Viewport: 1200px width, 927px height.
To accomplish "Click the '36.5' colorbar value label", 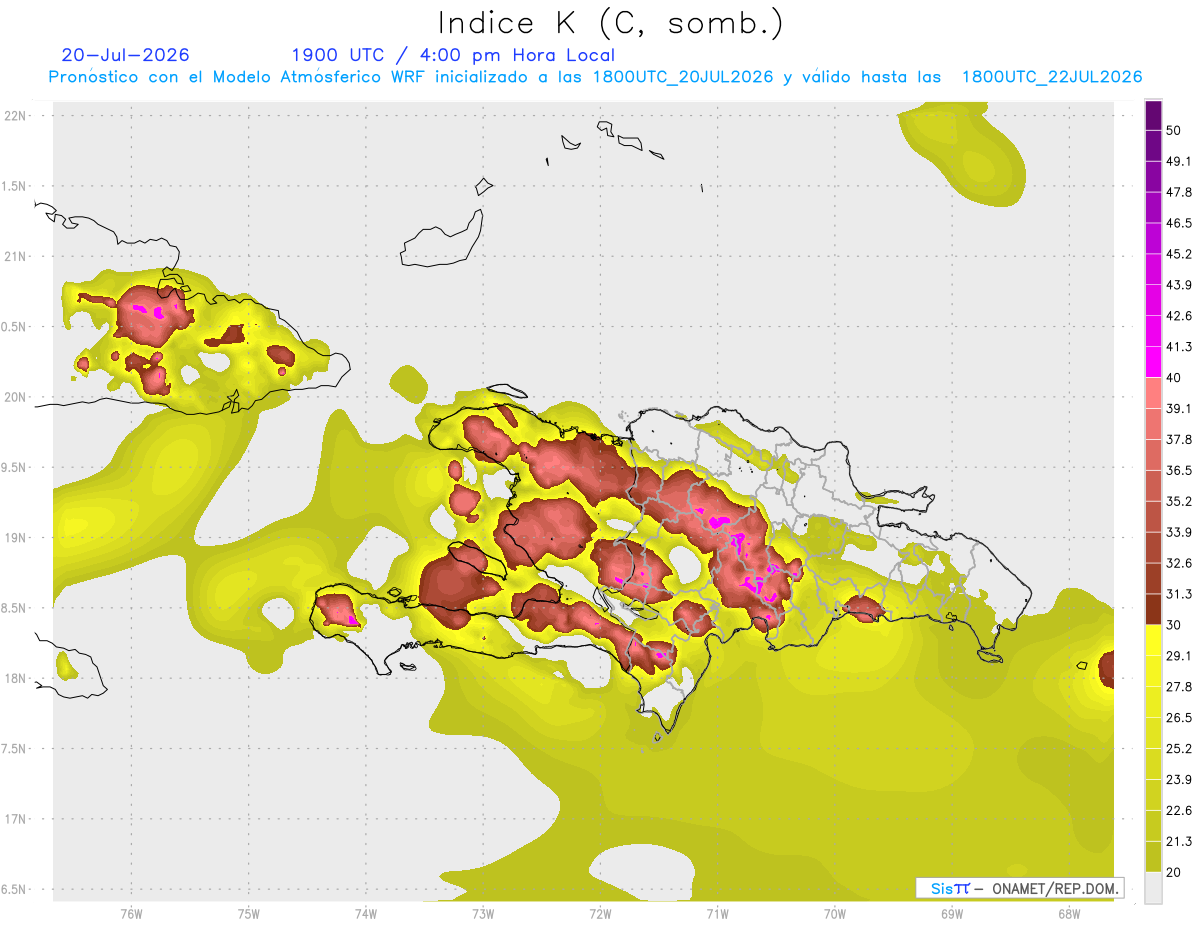I will pyautogui.click(x=1179, y=470).
